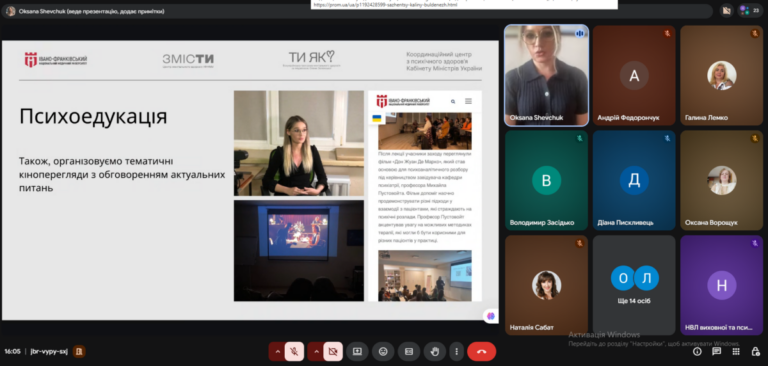
Task: Click the present screen icon
Action: pyautogui.click(x=358, y=351)
